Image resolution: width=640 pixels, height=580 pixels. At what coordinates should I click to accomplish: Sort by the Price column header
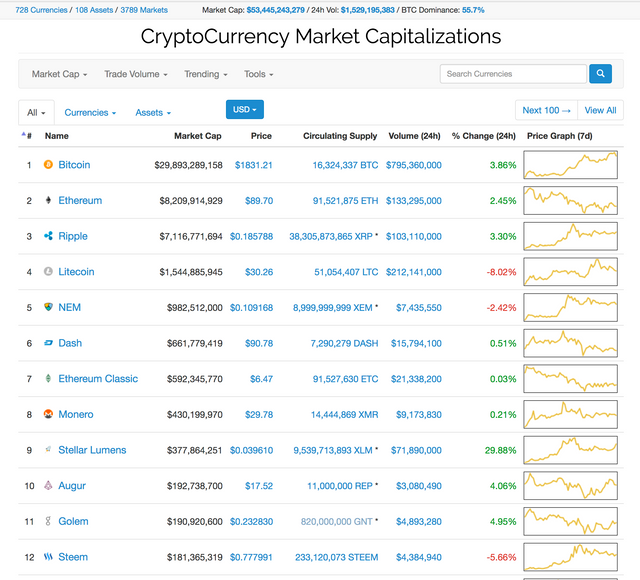(x=261, y=136)
